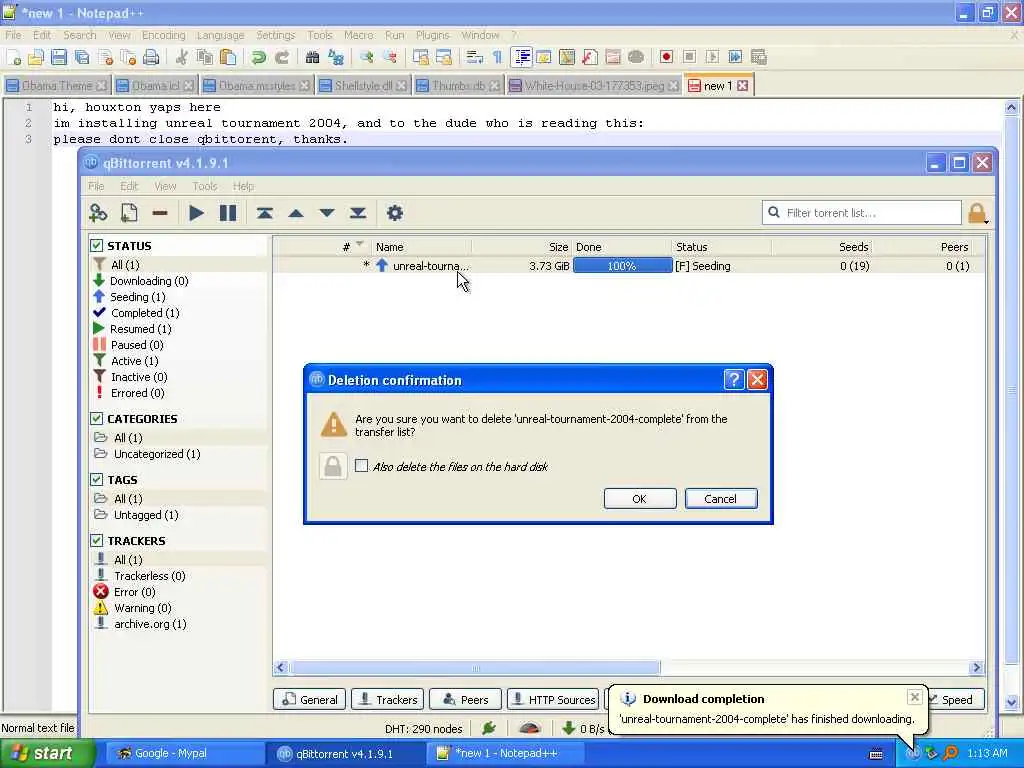Switch to Peers tab in qBittorrent
Viewport: 1024px width, 768px height.
pyautogui.click(x=466, y=699)
